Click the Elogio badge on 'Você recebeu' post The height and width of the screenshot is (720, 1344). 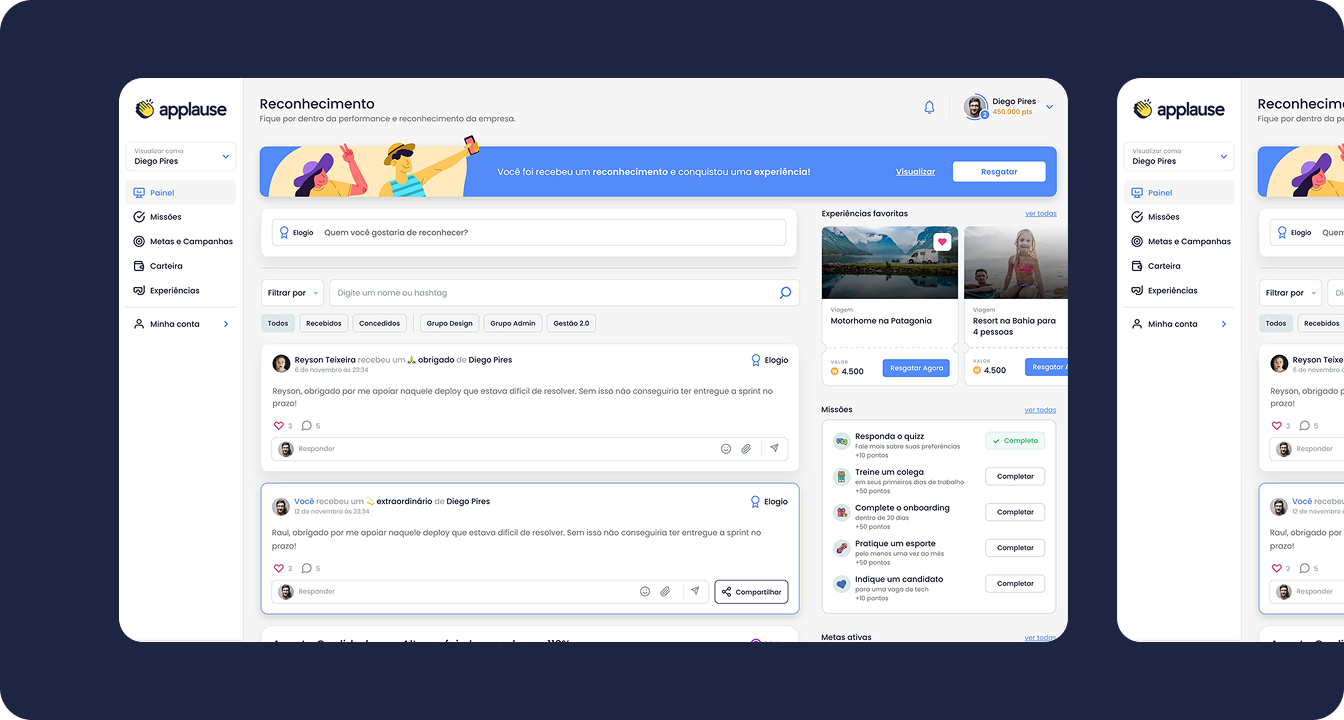[x=770, y=502]
